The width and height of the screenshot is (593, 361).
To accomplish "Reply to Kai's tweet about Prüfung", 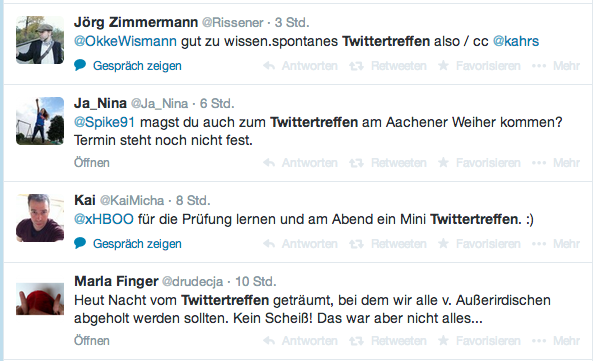I will click(x=300, y=244).
